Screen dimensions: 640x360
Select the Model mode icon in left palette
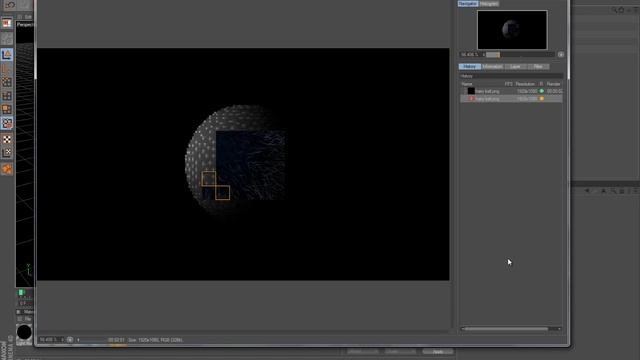click(x=7, y=23)
